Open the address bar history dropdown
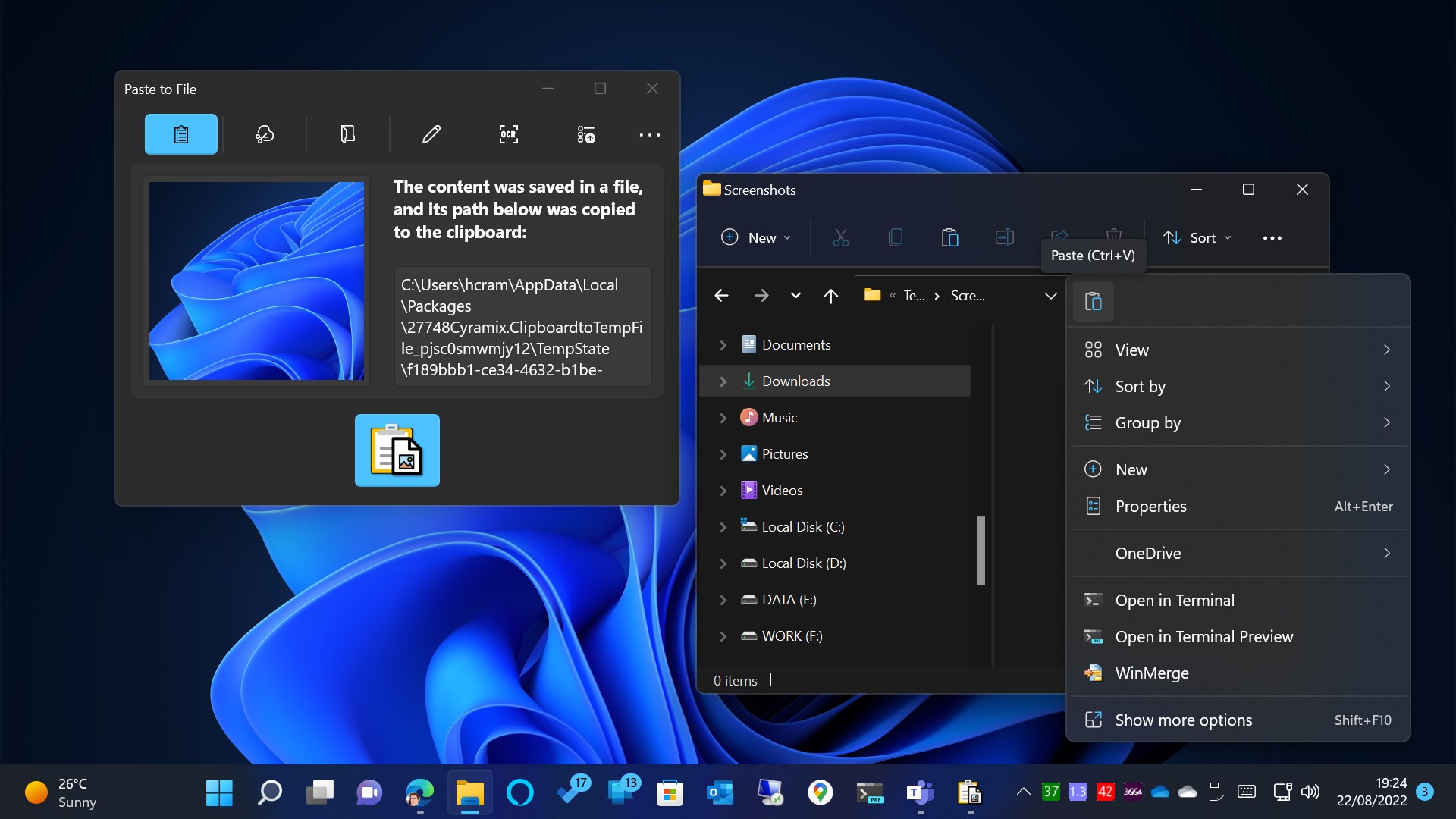 (x=1050, y=296)
